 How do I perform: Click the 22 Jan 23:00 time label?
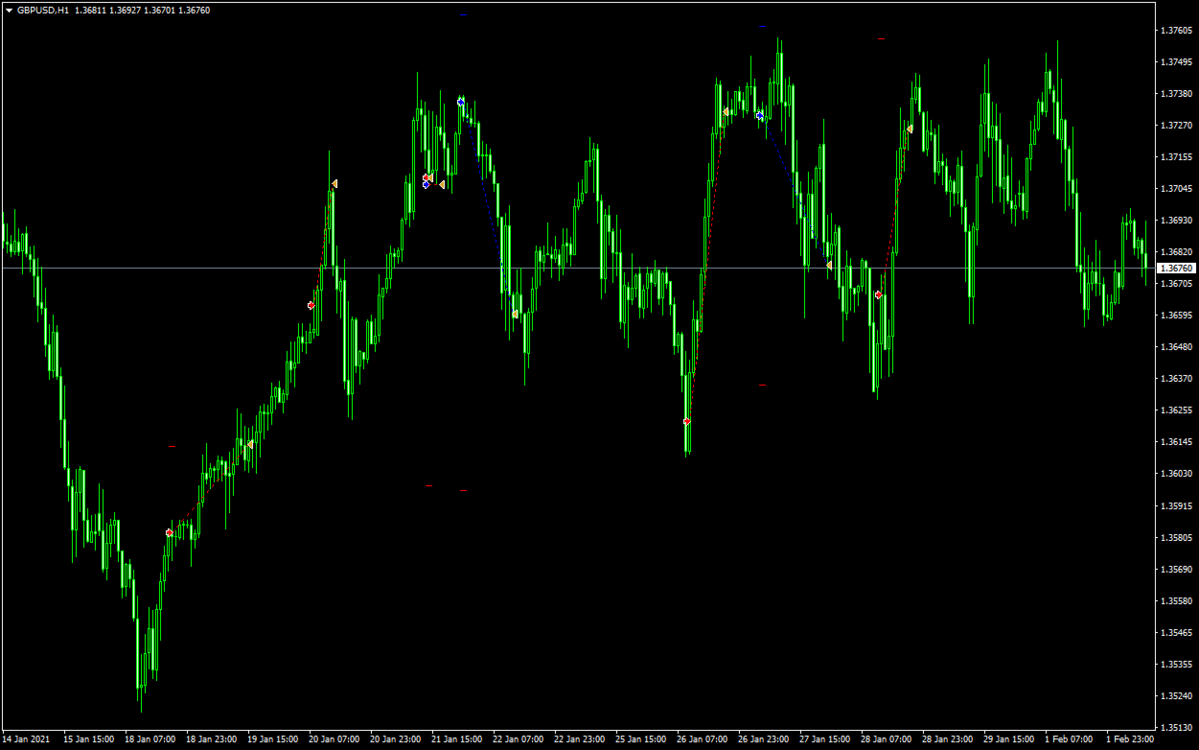click(x=579, y=739)
